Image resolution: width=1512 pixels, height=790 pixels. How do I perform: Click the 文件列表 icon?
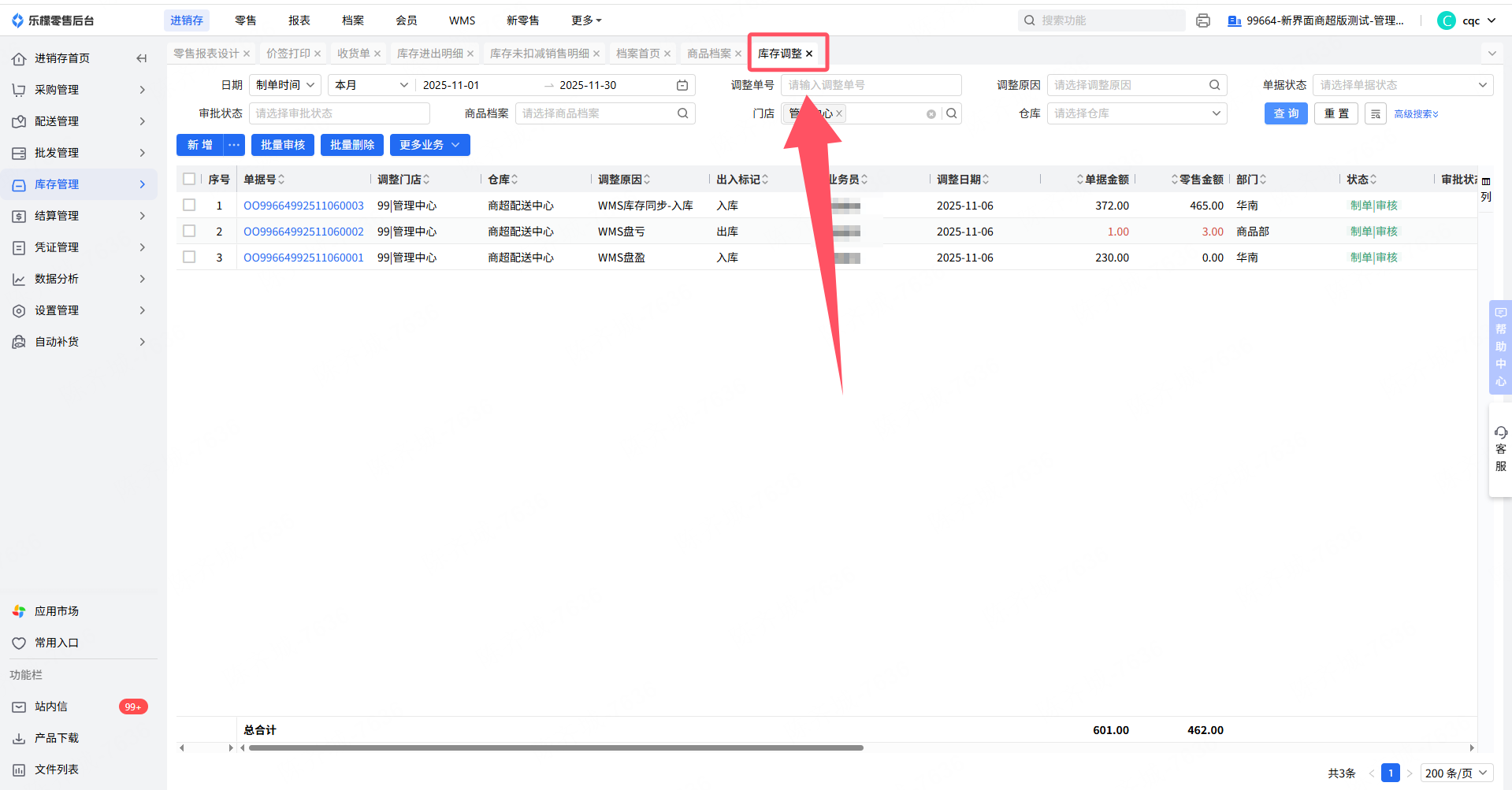click(19, 770)
